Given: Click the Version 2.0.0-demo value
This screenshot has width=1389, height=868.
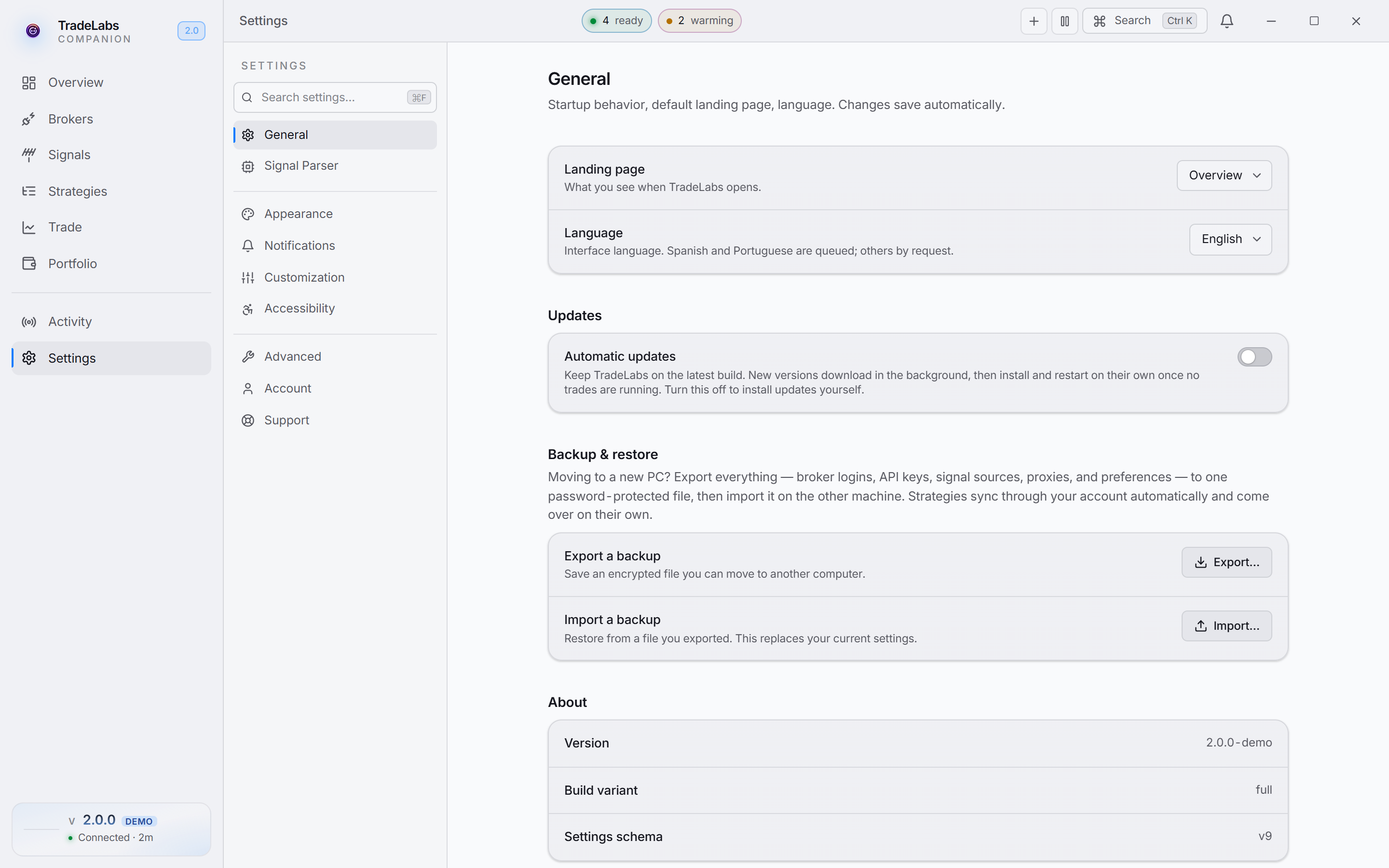Looking at the screenshot, I should (x=1239, y=742).
